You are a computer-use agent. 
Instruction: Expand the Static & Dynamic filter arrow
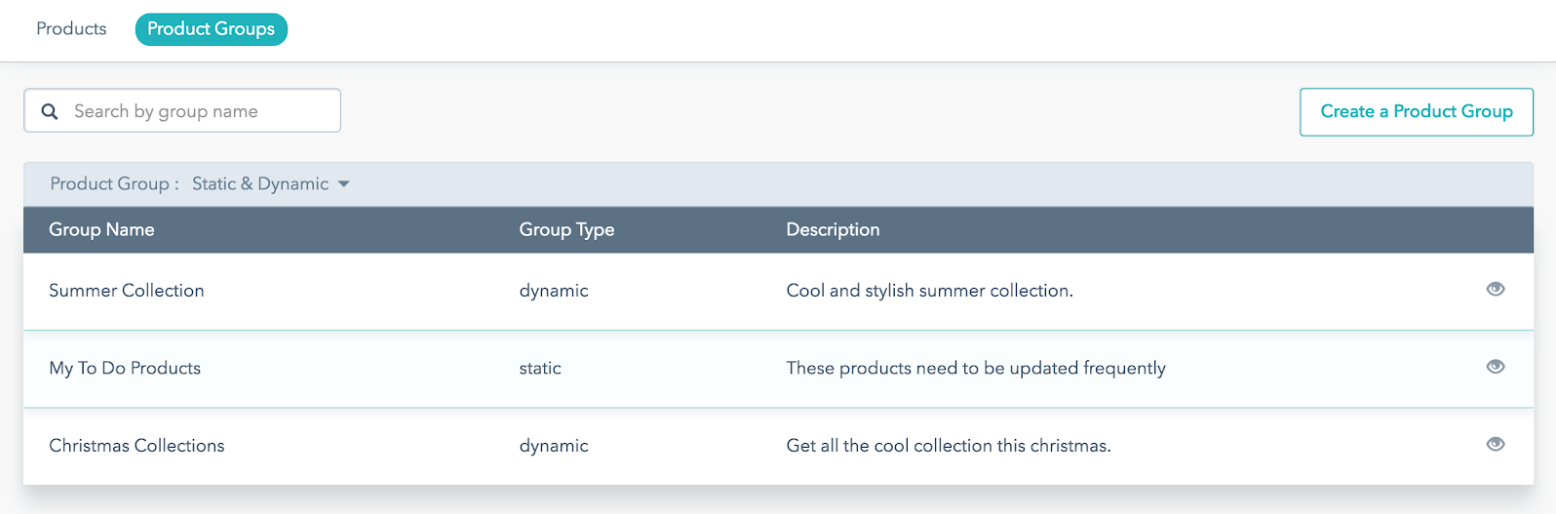[343, 184]
